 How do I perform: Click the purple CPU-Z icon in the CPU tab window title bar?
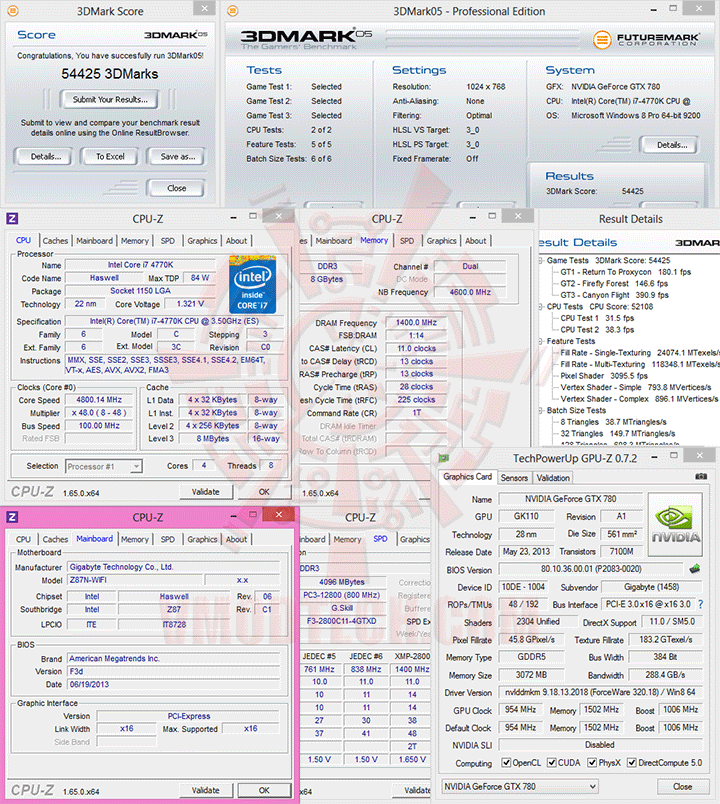[x=12, y=218]
